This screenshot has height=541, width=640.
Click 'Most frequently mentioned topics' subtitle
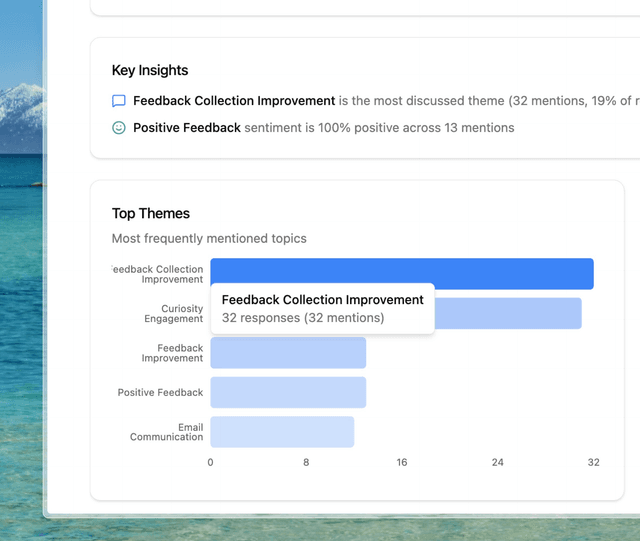[209, 239]
